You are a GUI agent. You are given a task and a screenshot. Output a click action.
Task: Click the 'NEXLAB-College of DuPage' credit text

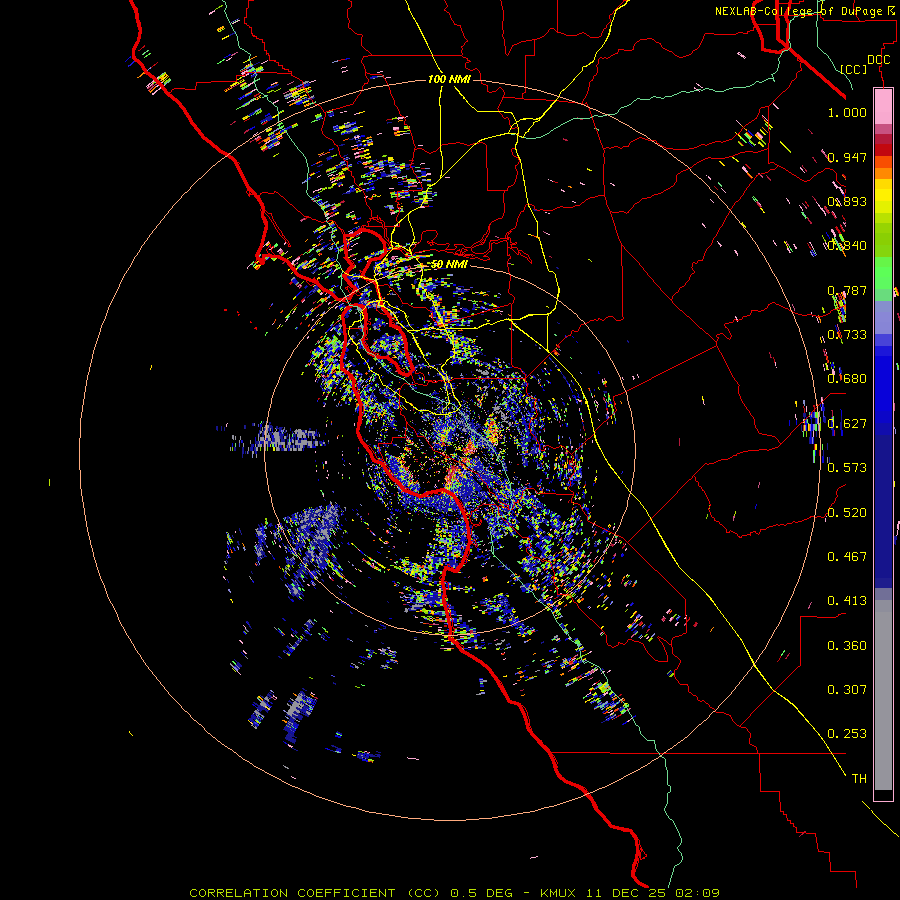(x=799, y=11)
